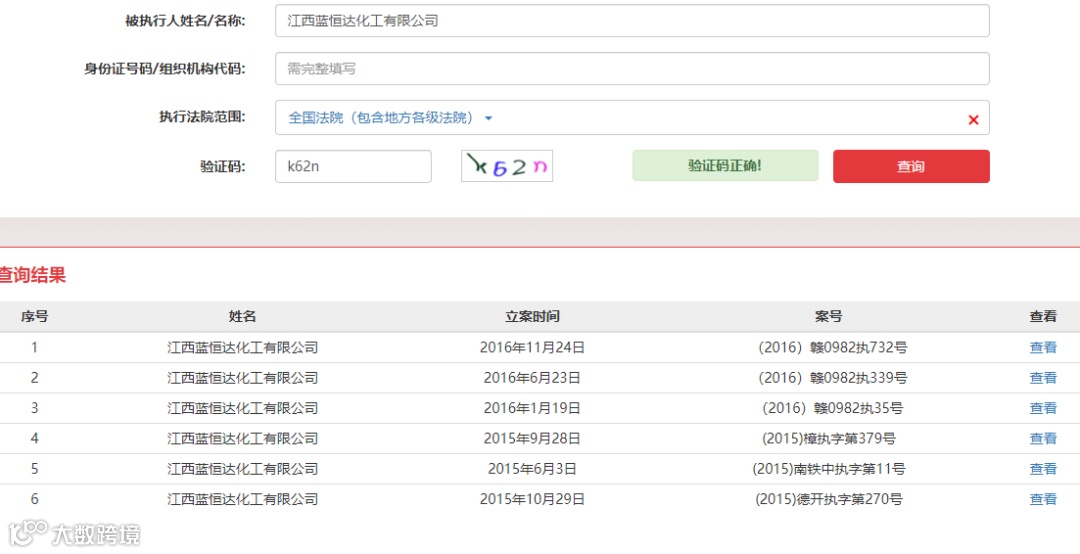Refresh the k62n captcha image

coord(507,166)
